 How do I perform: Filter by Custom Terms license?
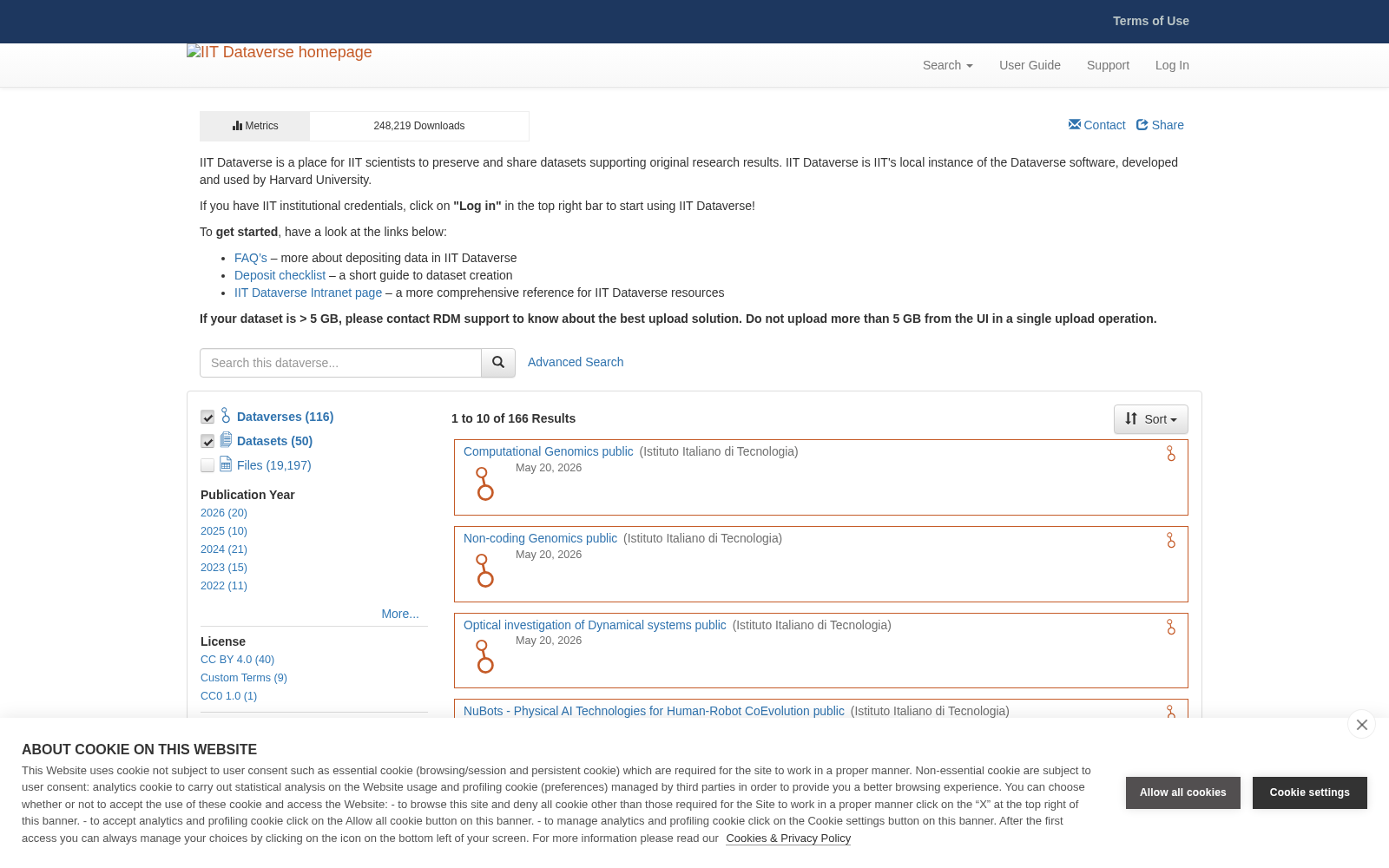click(244, 678)
